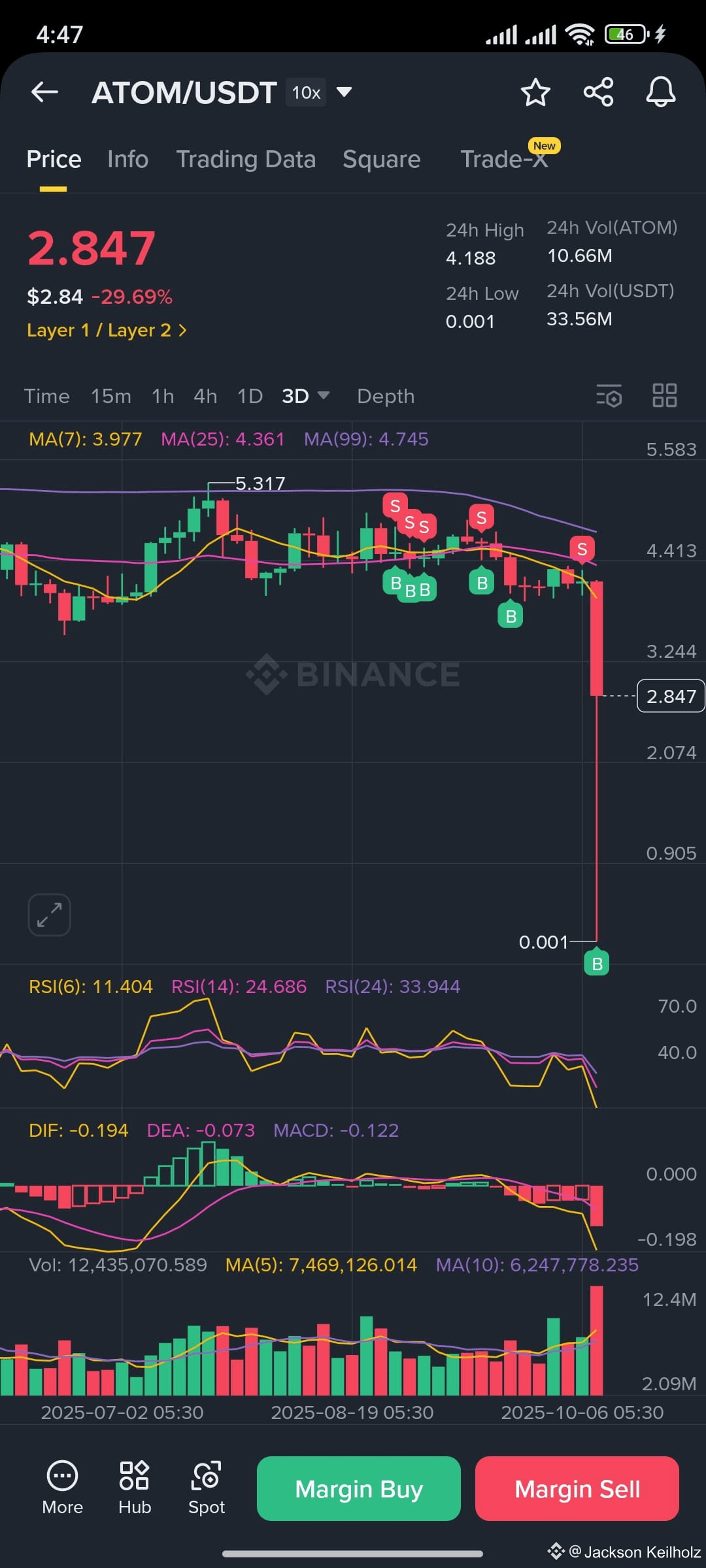Open the Trade-X tab

pos(504,159)
